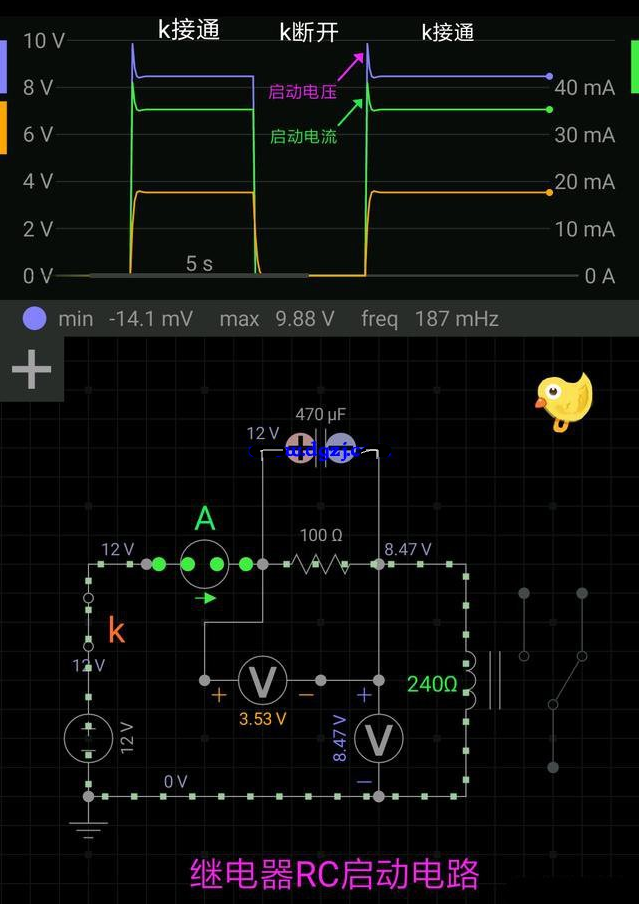Toggle the relay contact switch

[566, 681]
